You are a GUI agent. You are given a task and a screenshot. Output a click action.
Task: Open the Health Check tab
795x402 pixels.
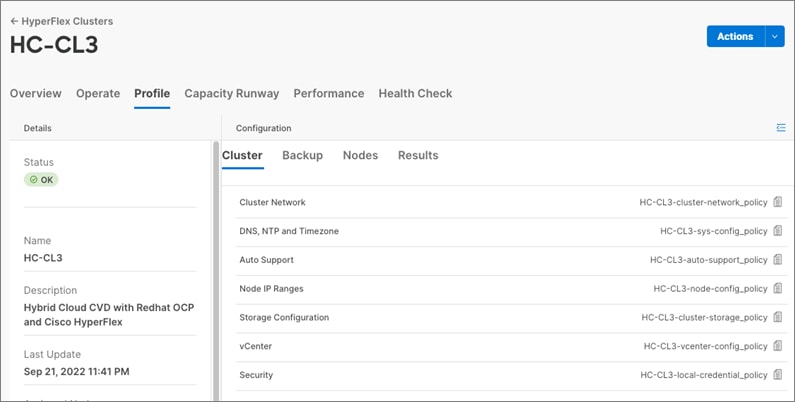tap(415, 94)
